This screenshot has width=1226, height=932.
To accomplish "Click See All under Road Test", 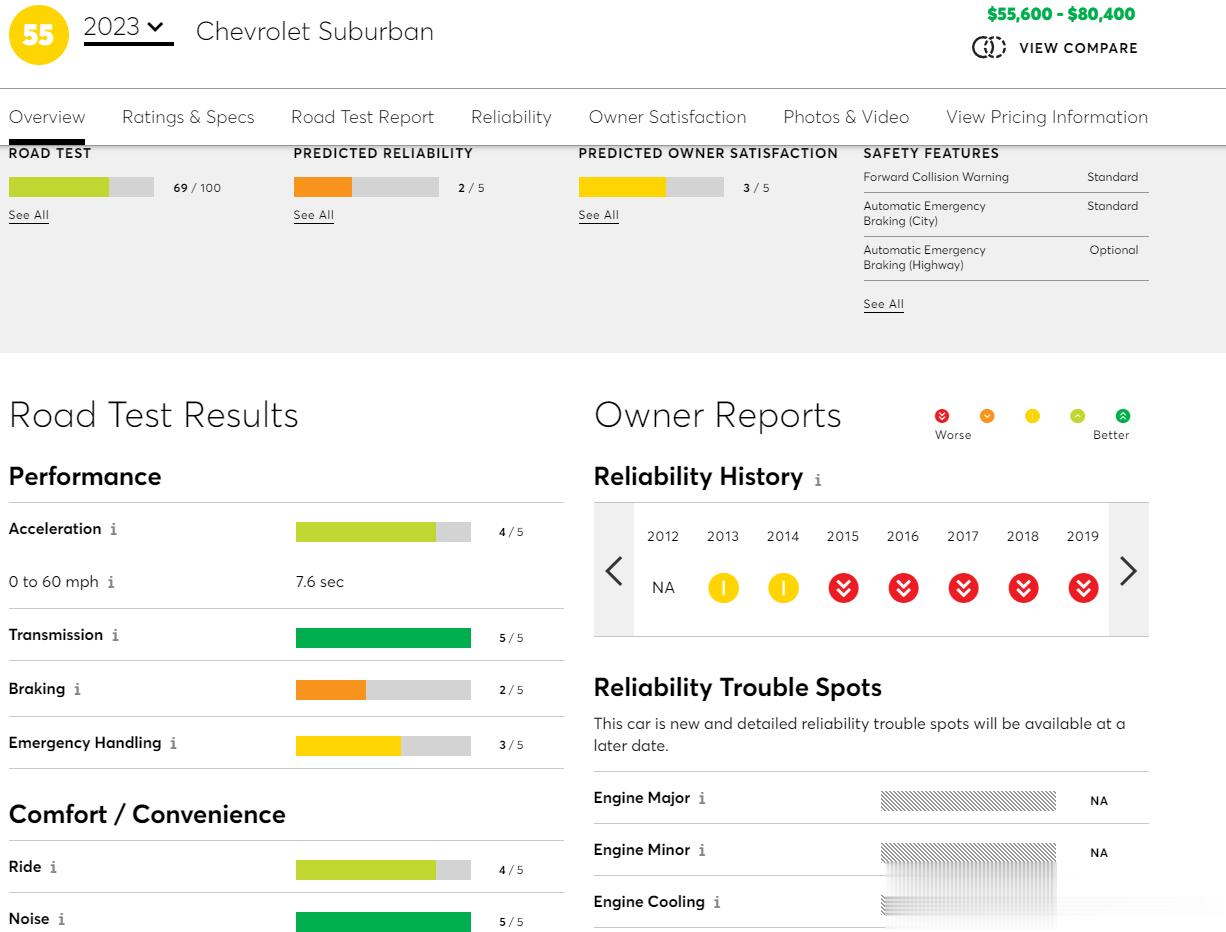I will (29, 215).
